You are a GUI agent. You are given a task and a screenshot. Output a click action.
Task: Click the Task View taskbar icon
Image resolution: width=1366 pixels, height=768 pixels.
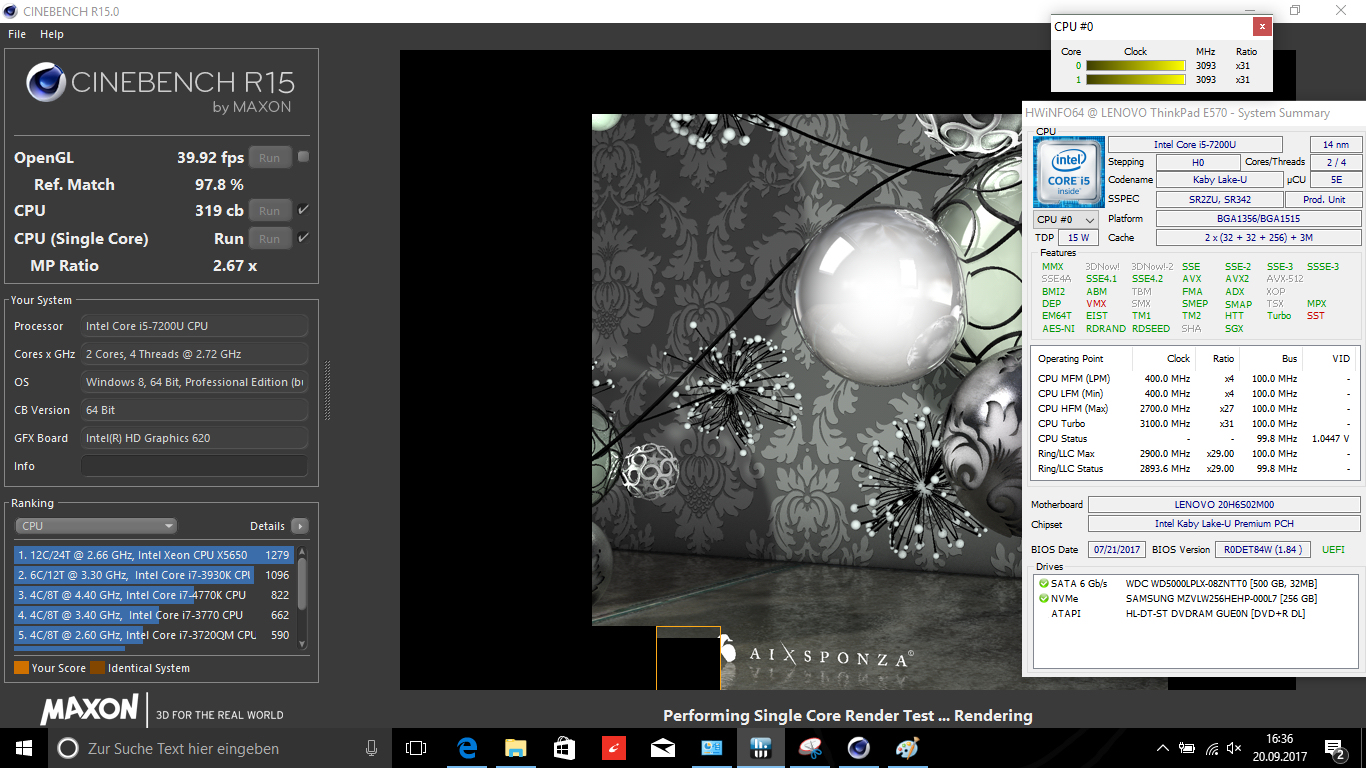(x=416, y=748)
